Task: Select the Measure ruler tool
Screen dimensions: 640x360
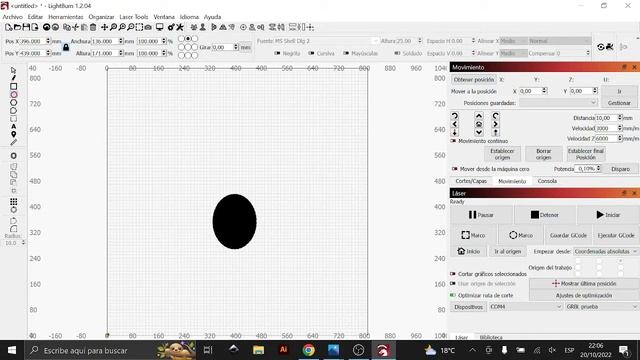Action: click(x=13, y=142)
